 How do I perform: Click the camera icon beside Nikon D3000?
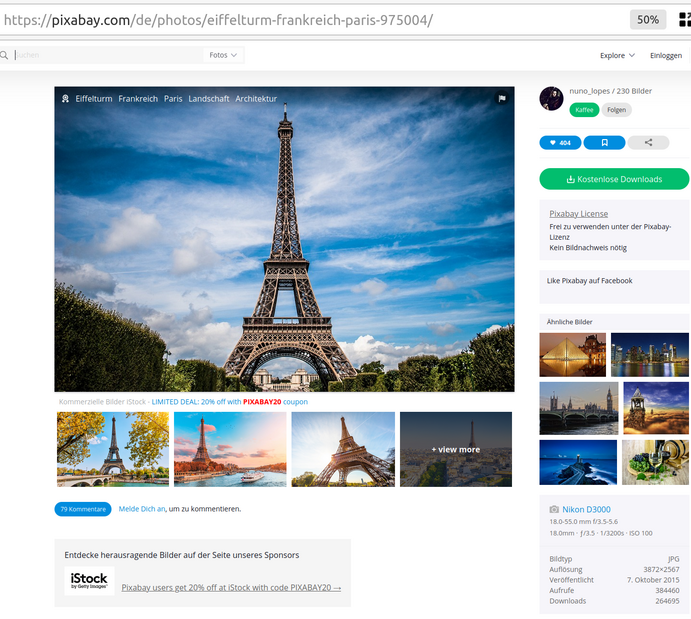click(x=554, y=509)
